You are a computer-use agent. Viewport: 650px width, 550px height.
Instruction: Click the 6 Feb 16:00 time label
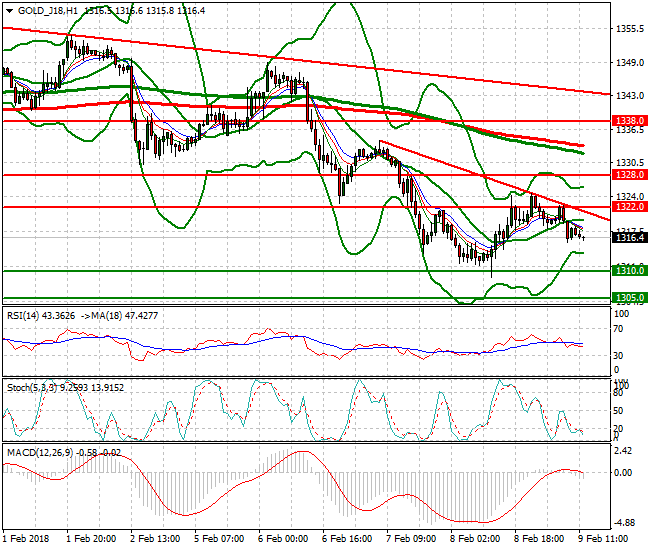347,539
